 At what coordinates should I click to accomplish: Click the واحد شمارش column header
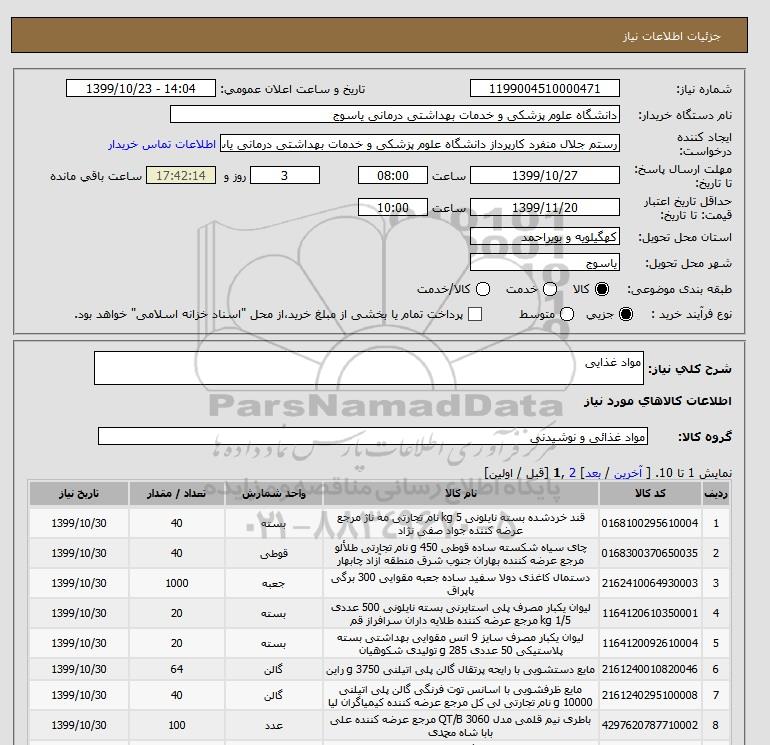(274, 494)
